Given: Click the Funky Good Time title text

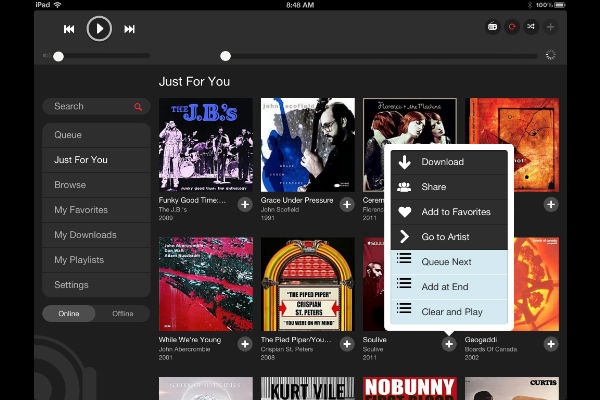Looking at the screenshot, I should pos(192,200).
